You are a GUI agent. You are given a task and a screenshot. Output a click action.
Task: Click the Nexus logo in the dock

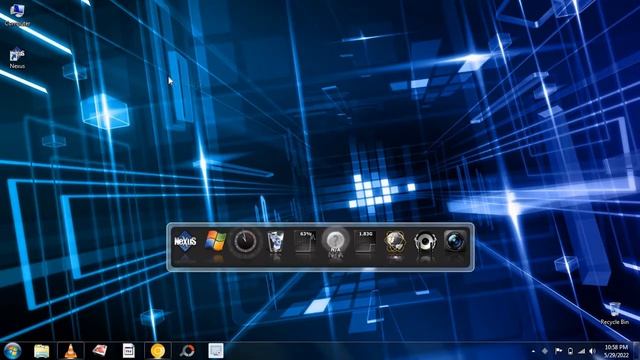click(x=185, y=242)
